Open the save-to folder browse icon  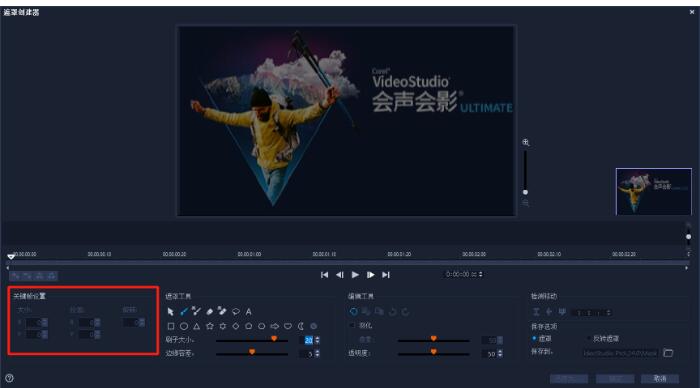click(x=668, y=353)
